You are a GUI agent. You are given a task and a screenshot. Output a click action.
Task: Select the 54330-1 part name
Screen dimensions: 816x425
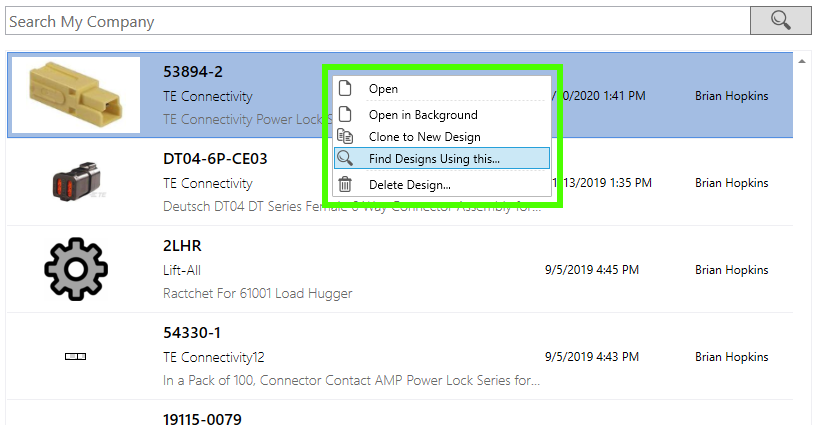192,332
